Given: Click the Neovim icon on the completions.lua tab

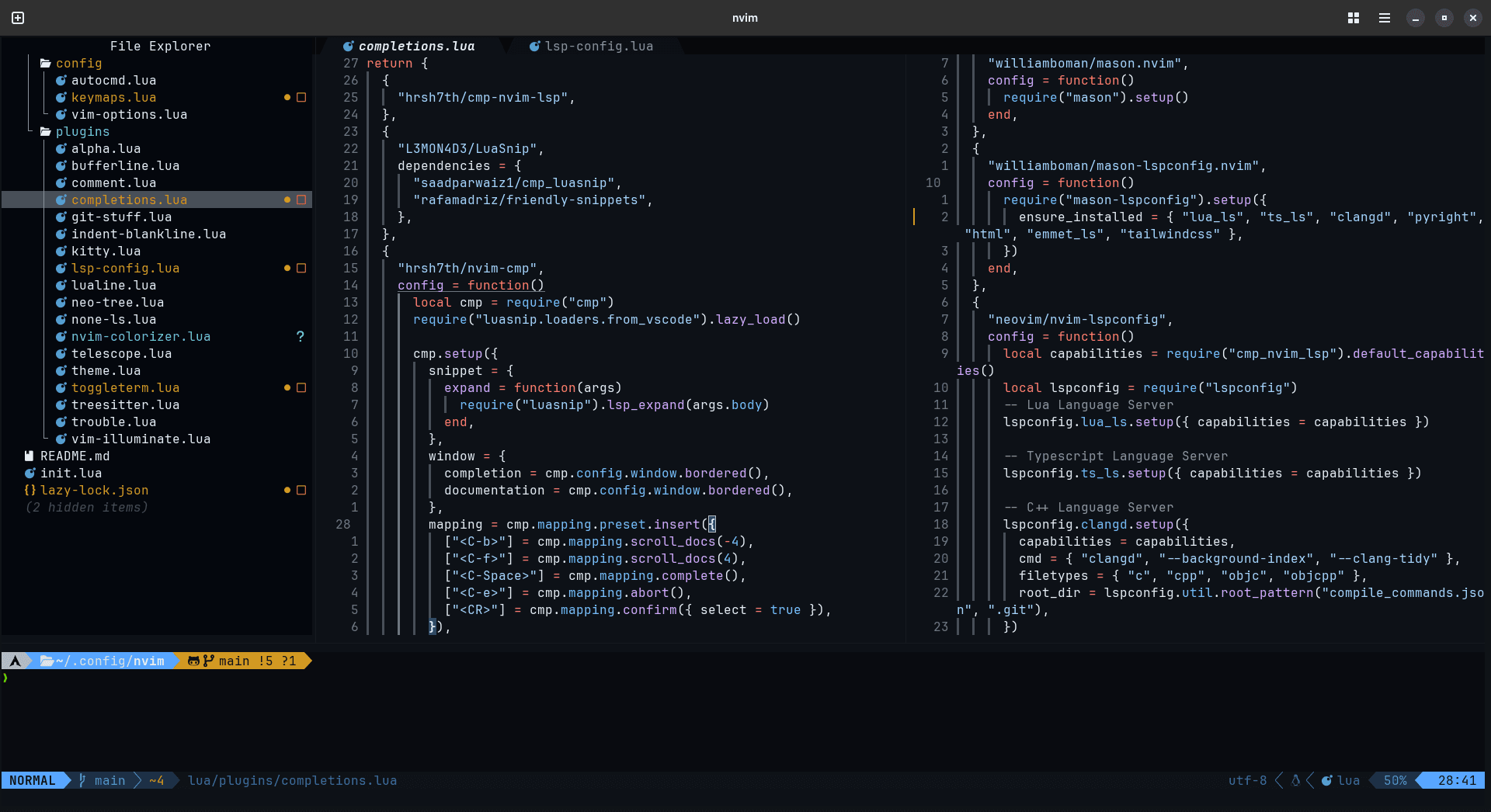Looking at the screenshot, I should pos(349,46).
